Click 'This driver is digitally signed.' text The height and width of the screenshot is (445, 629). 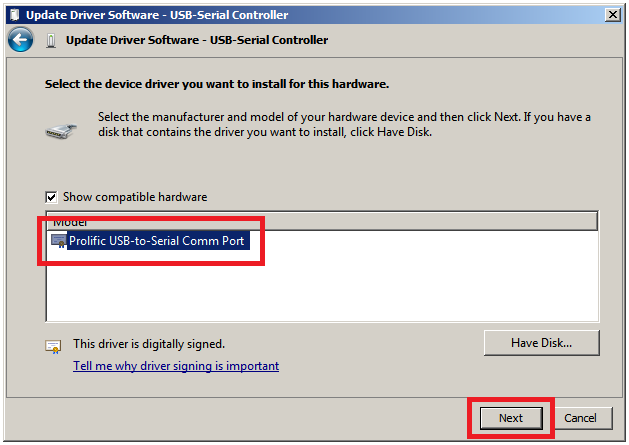149,344
